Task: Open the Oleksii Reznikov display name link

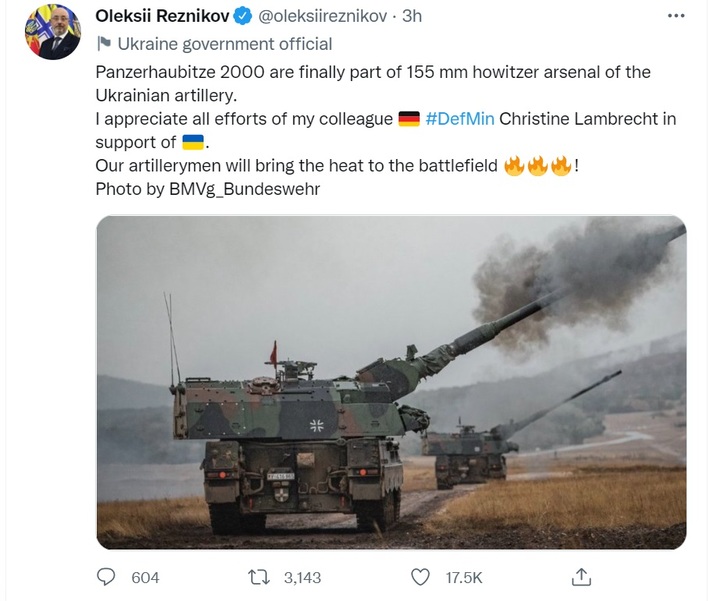Action: [x=163, y=17]
